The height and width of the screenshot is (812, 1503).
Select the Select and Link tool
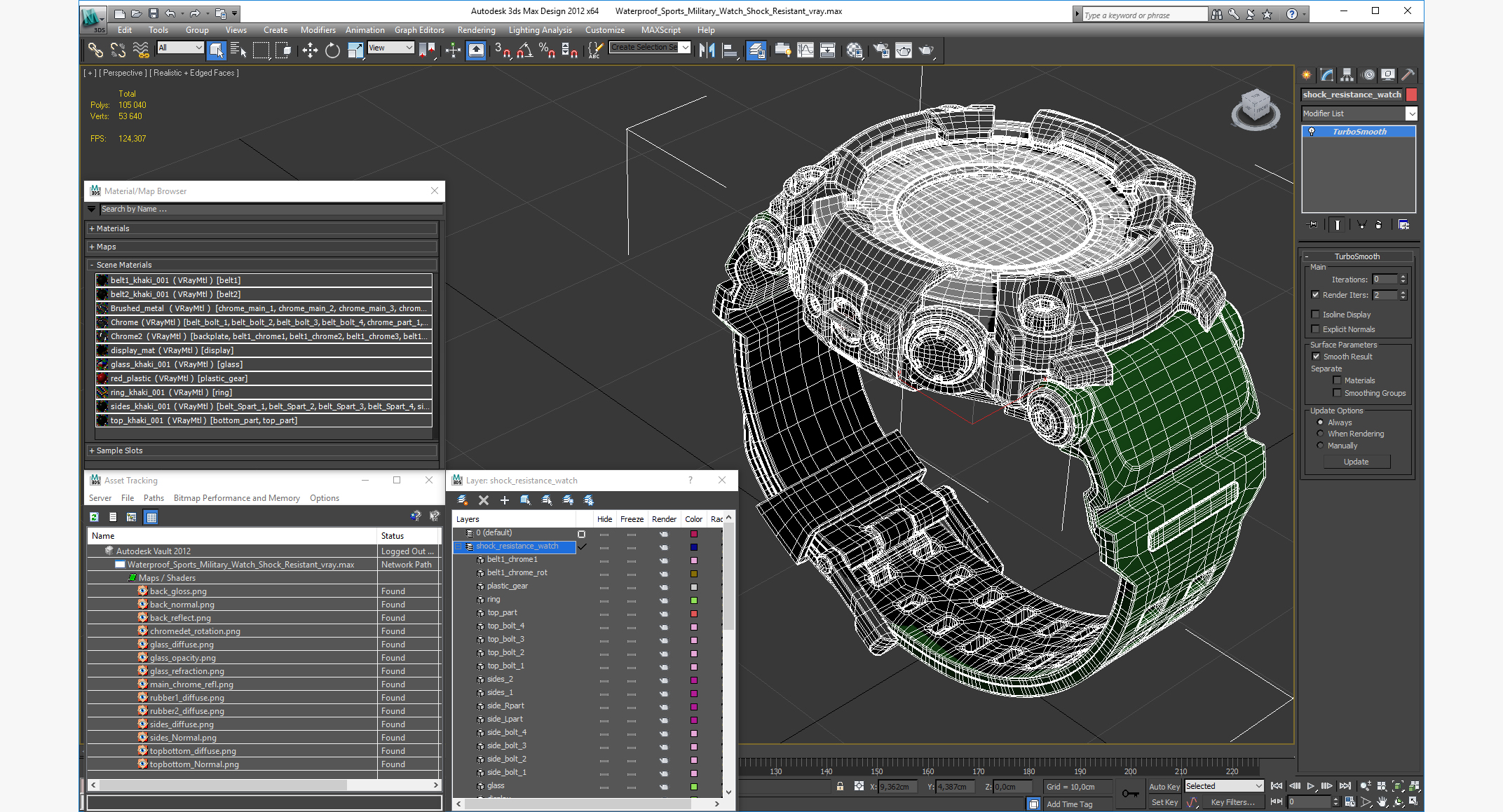[x=95, y=50]
